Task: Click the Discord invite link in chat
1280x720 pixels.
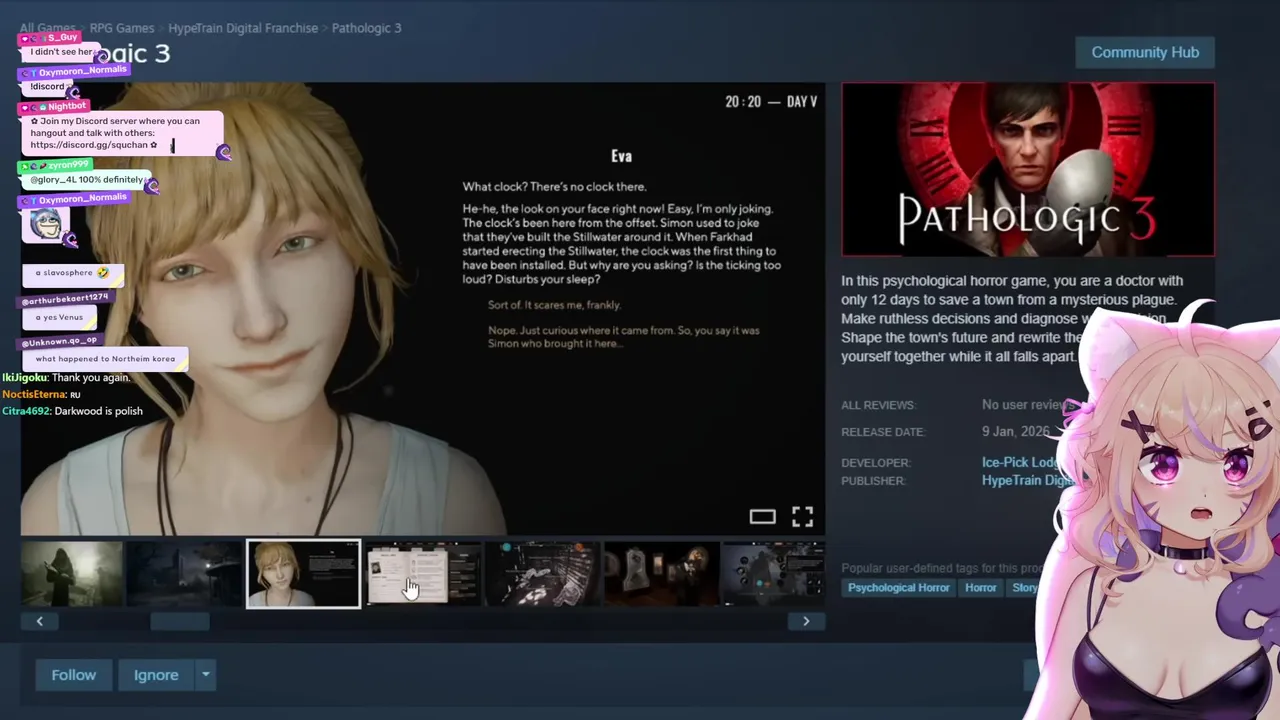Action: [89, 145]
